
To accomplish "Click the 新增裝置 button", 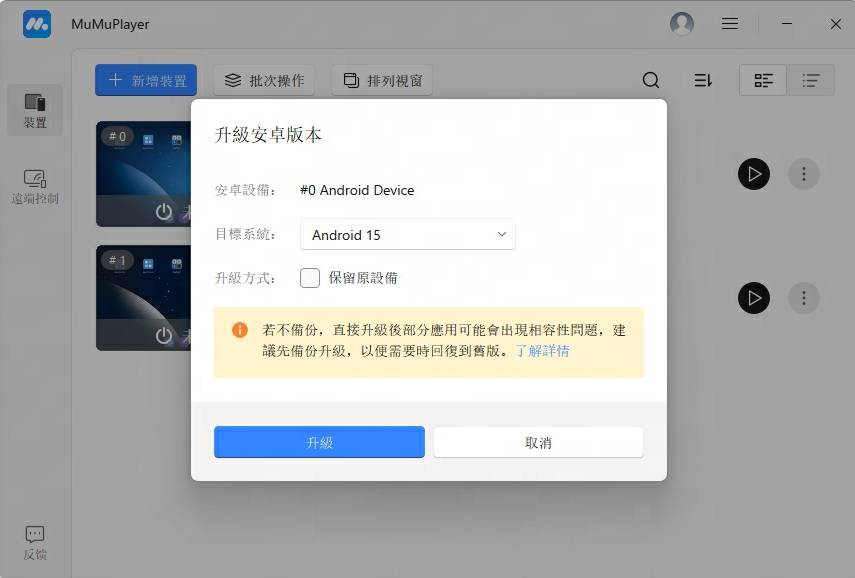I will (x=146, y=80).
